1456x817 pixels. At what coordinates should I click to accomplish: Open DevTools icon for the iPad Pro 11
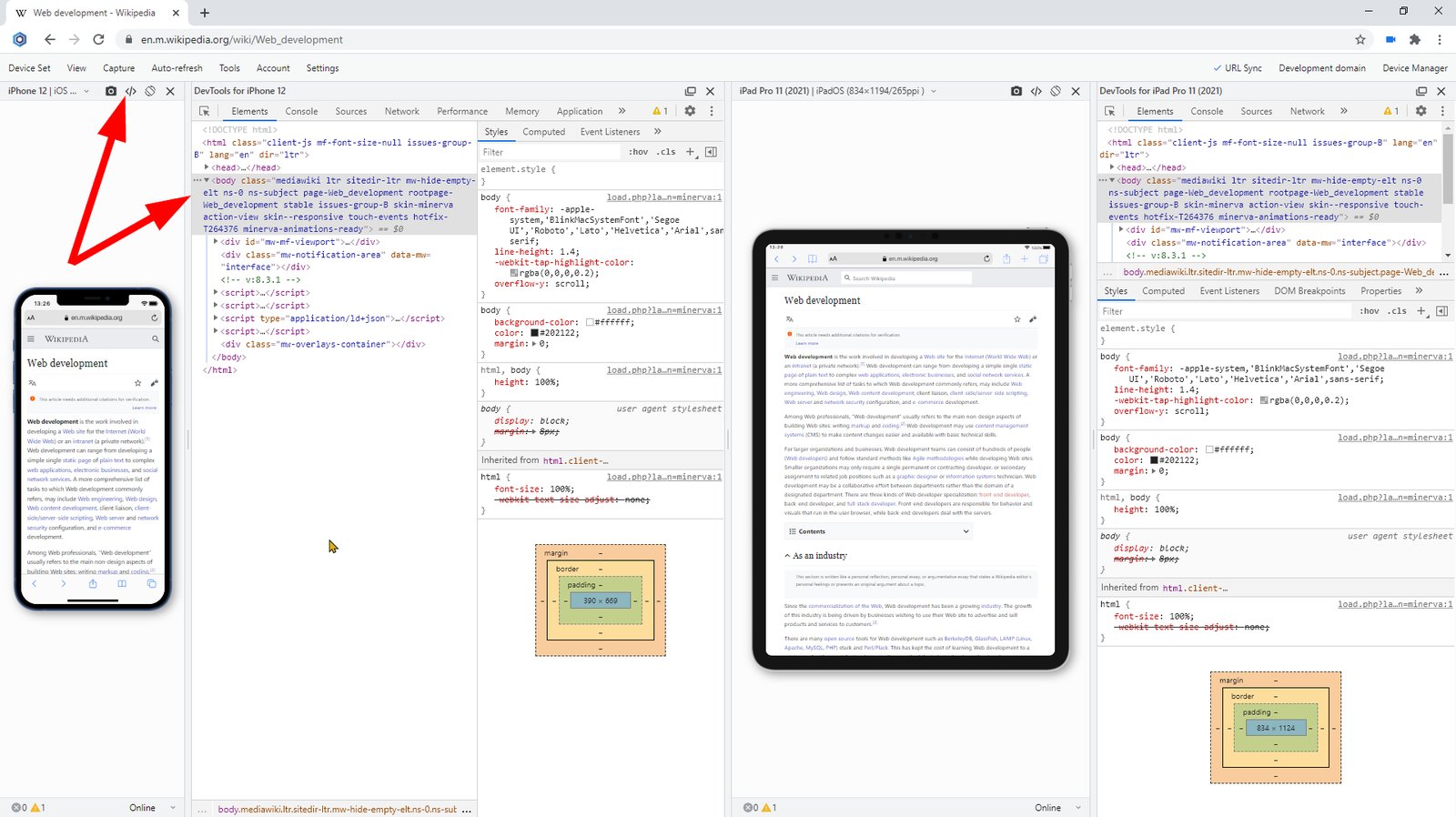click(1036, 91)
